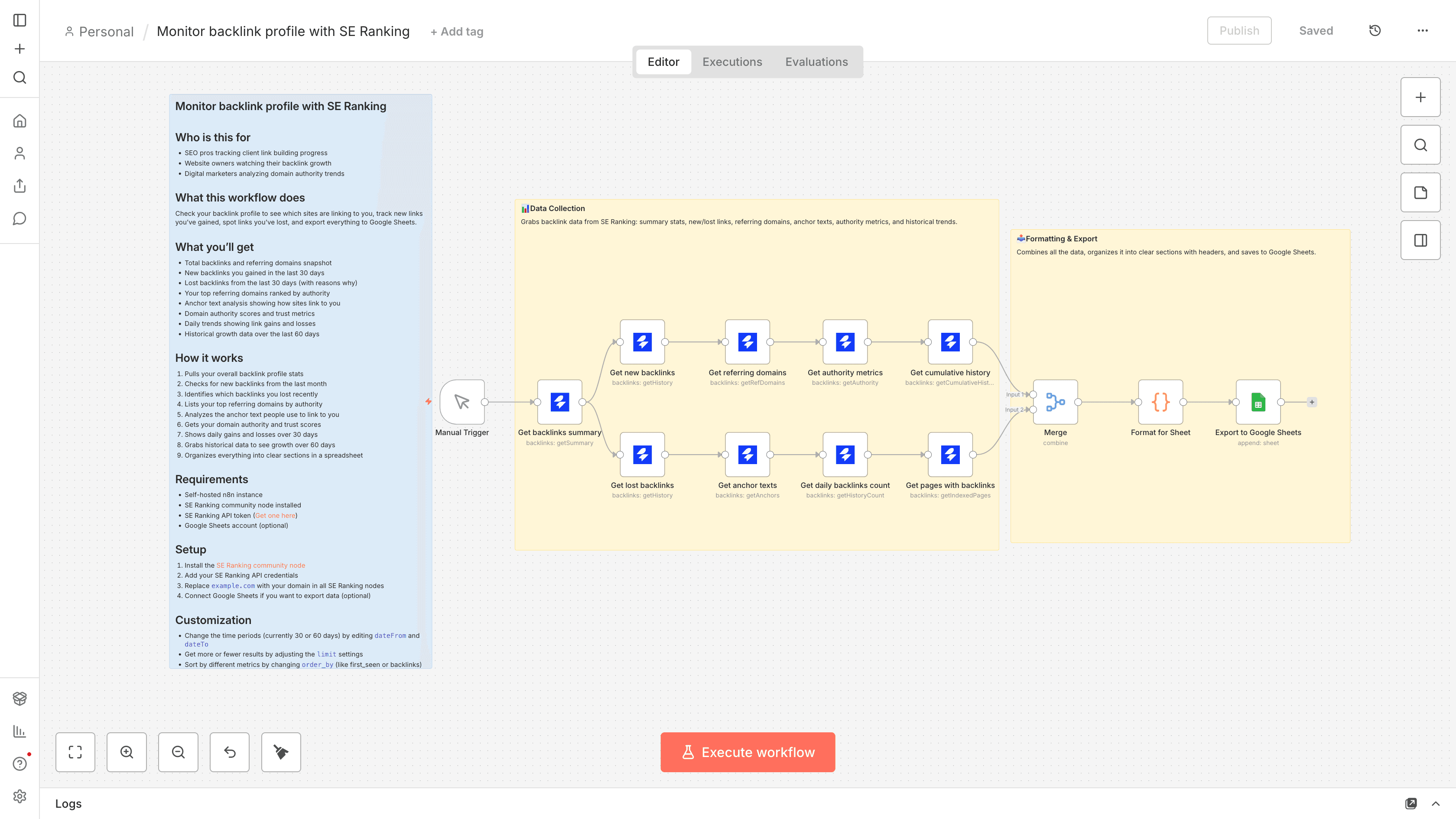Click the Merge node icon

1055,402
